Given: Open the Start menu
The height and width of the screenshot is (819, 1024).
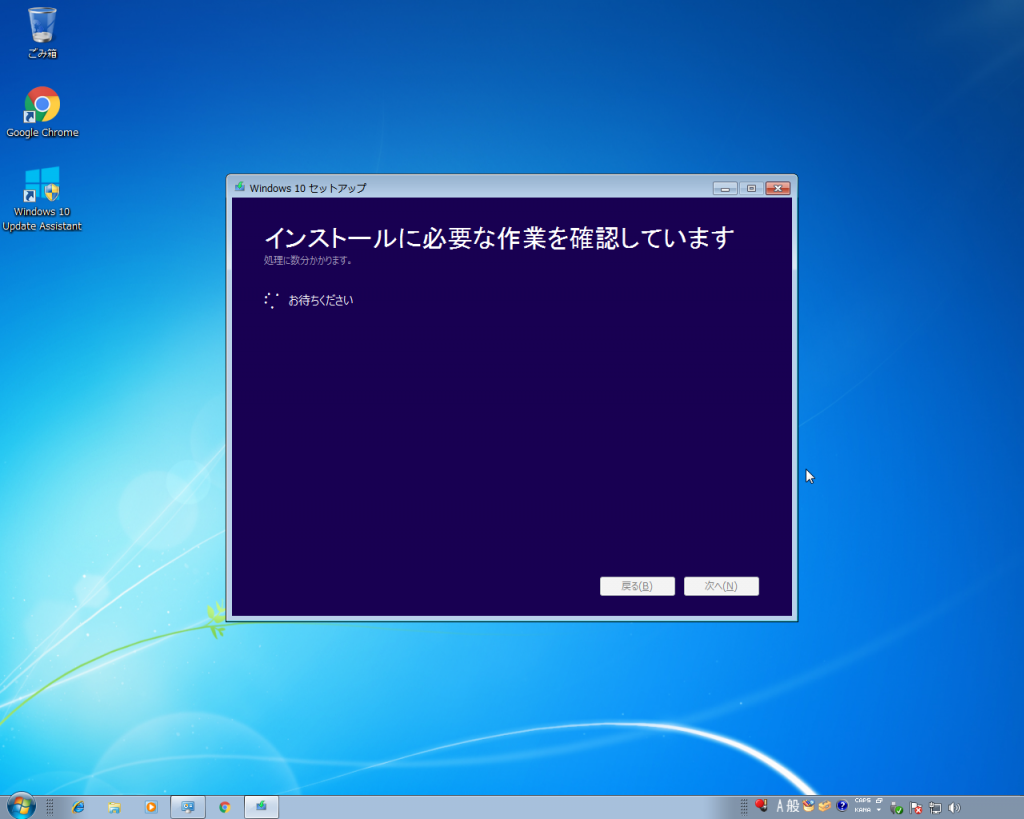Looking at the screenshot, I should (x=20, y=806).
